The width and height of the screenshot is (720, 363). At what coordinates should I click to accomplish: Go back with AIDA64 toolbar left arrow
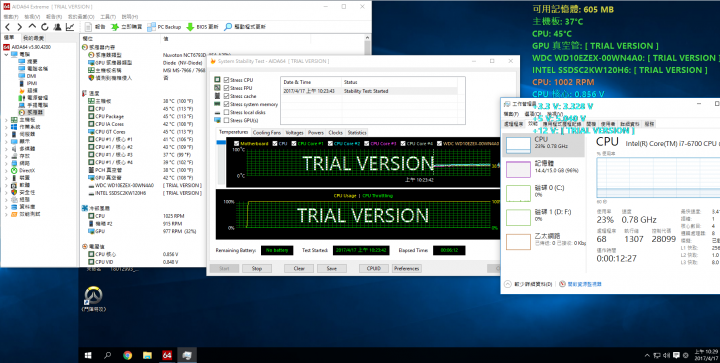tap(7, 27)
